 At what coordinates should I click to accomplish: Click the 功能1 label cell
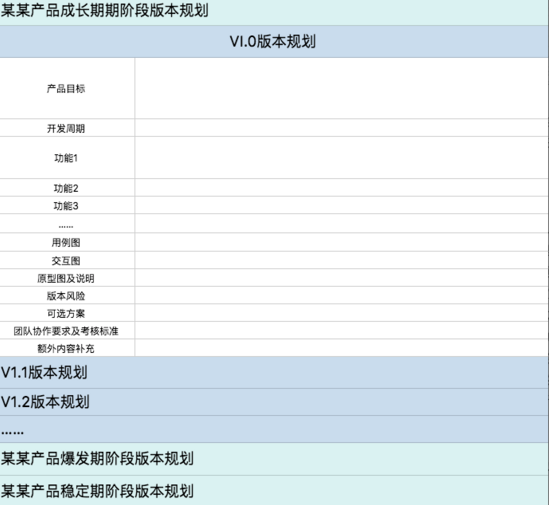pos(67,158)
